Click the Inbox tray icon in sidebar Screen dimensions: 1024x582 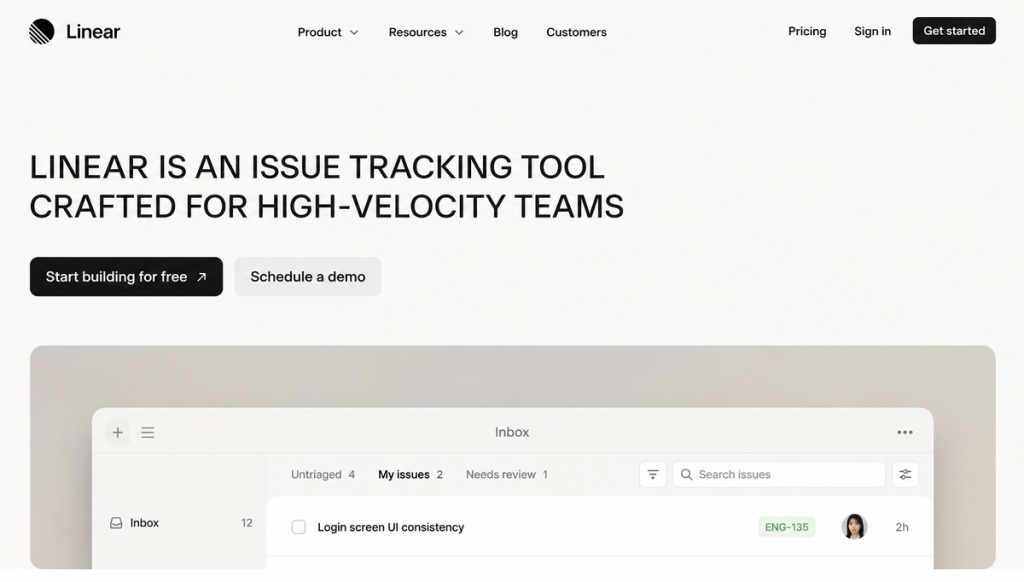click(x=116, y=523)
